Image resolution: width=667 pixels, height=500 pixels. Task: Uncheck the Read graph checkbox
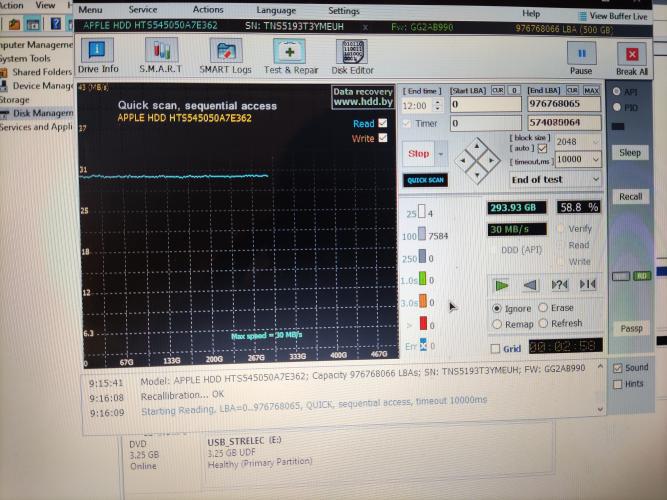click(x=382, y=123)
